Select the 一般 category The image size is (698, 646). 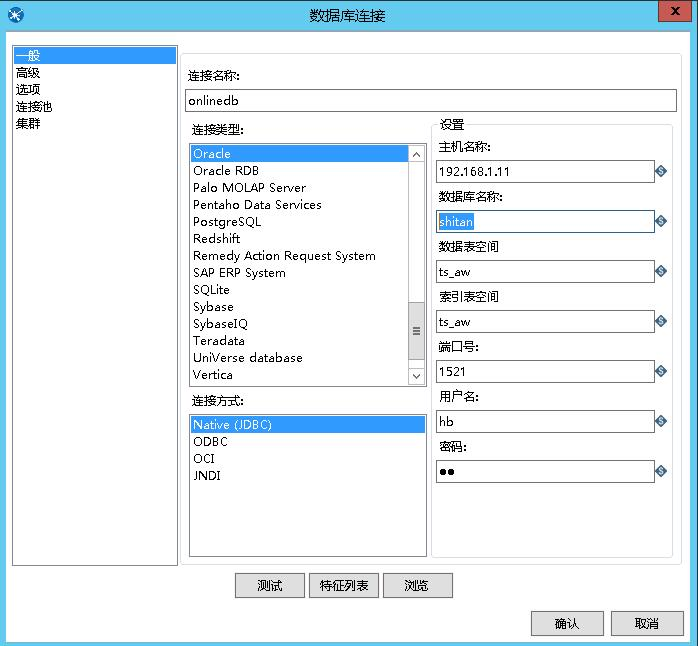pyautogui.click(x=95, y=56)
